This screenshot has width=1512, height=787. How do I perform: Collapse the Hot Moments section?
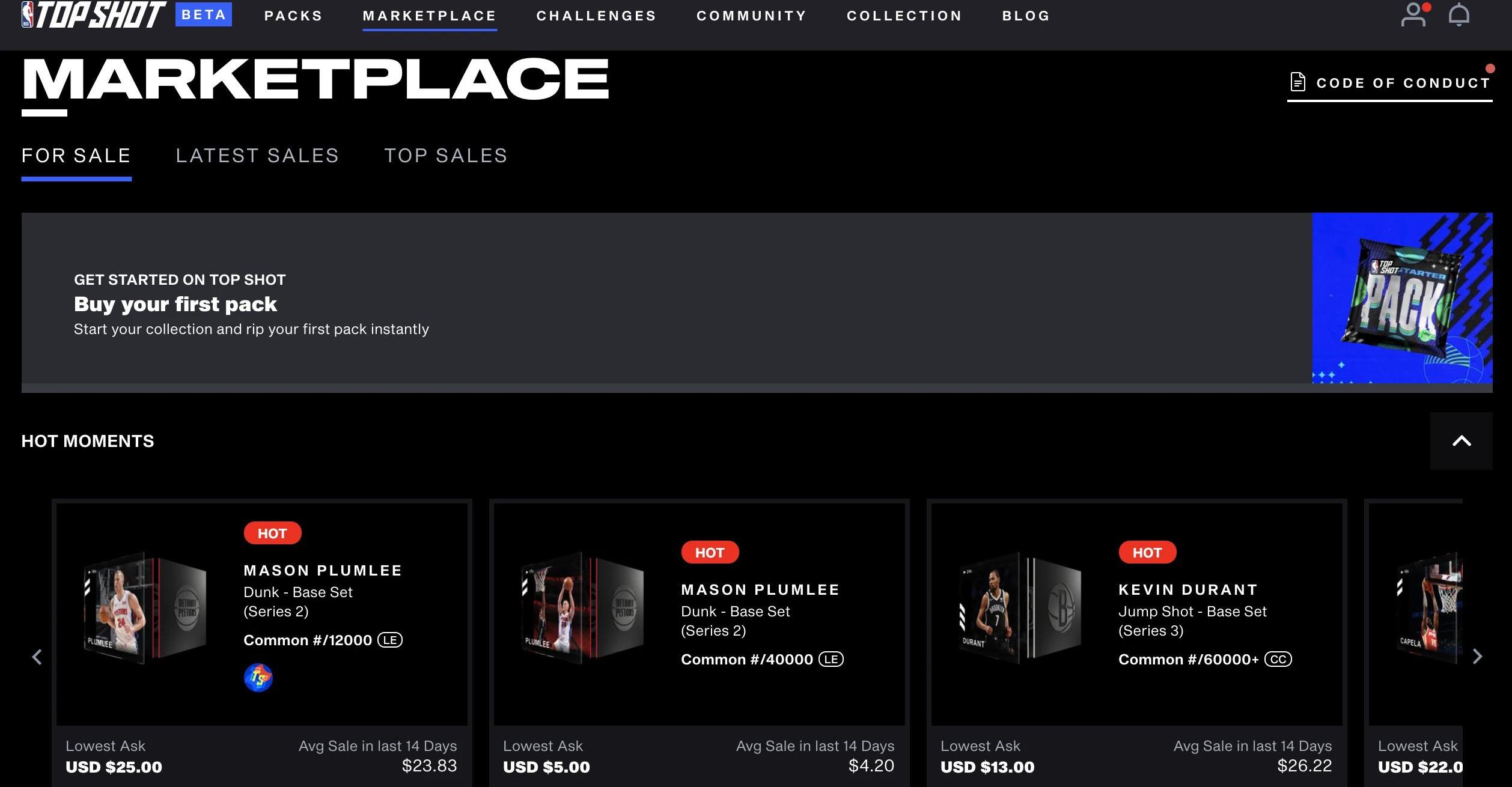click(x=1461, y=441)
